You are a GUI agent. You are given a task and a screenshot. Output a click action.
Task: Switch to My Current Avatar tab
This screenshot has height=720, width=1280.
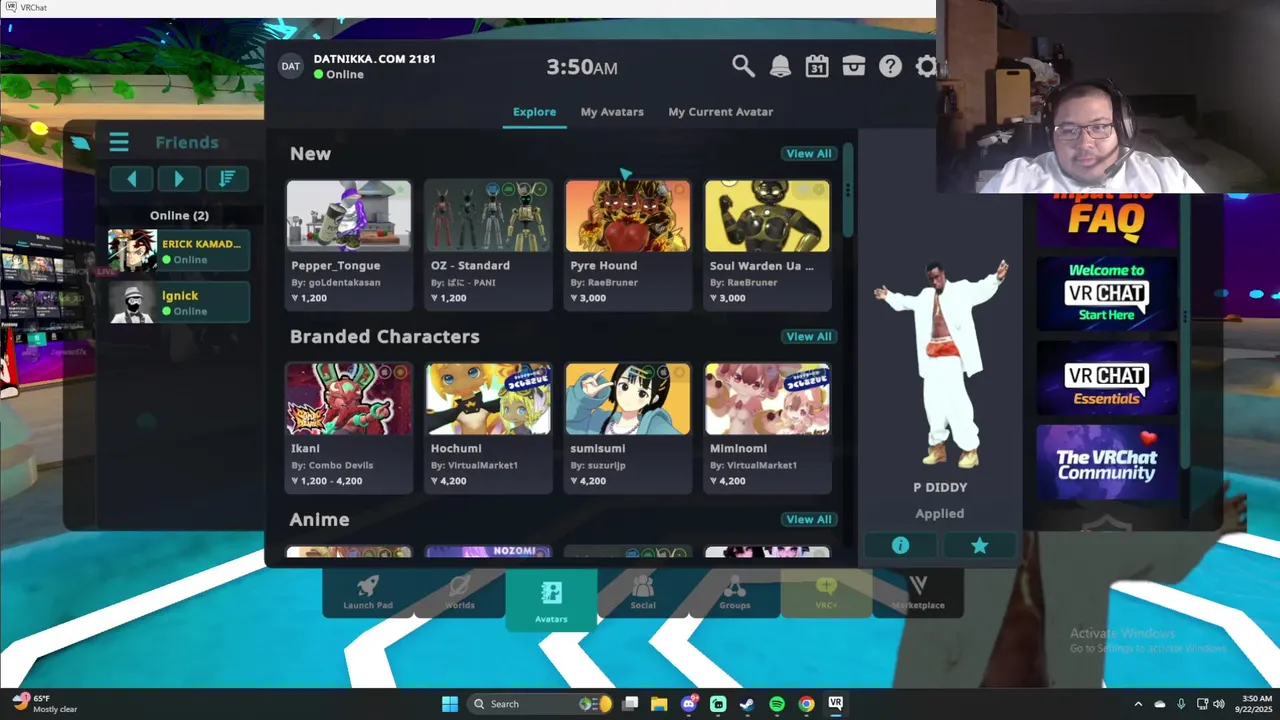720,112
